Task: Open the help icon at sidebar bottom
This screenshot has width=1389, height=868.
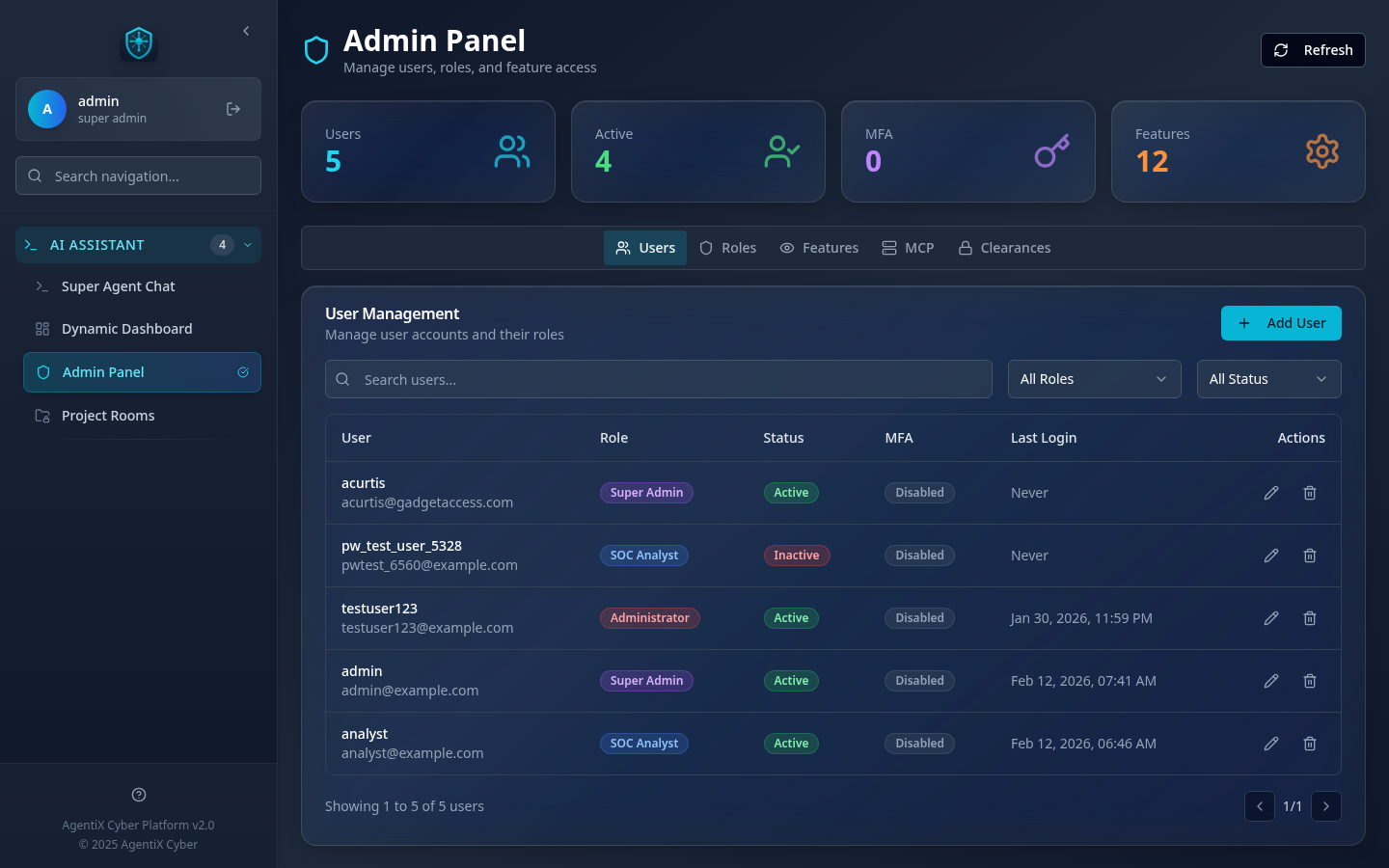Action: [x=138, y=794]
